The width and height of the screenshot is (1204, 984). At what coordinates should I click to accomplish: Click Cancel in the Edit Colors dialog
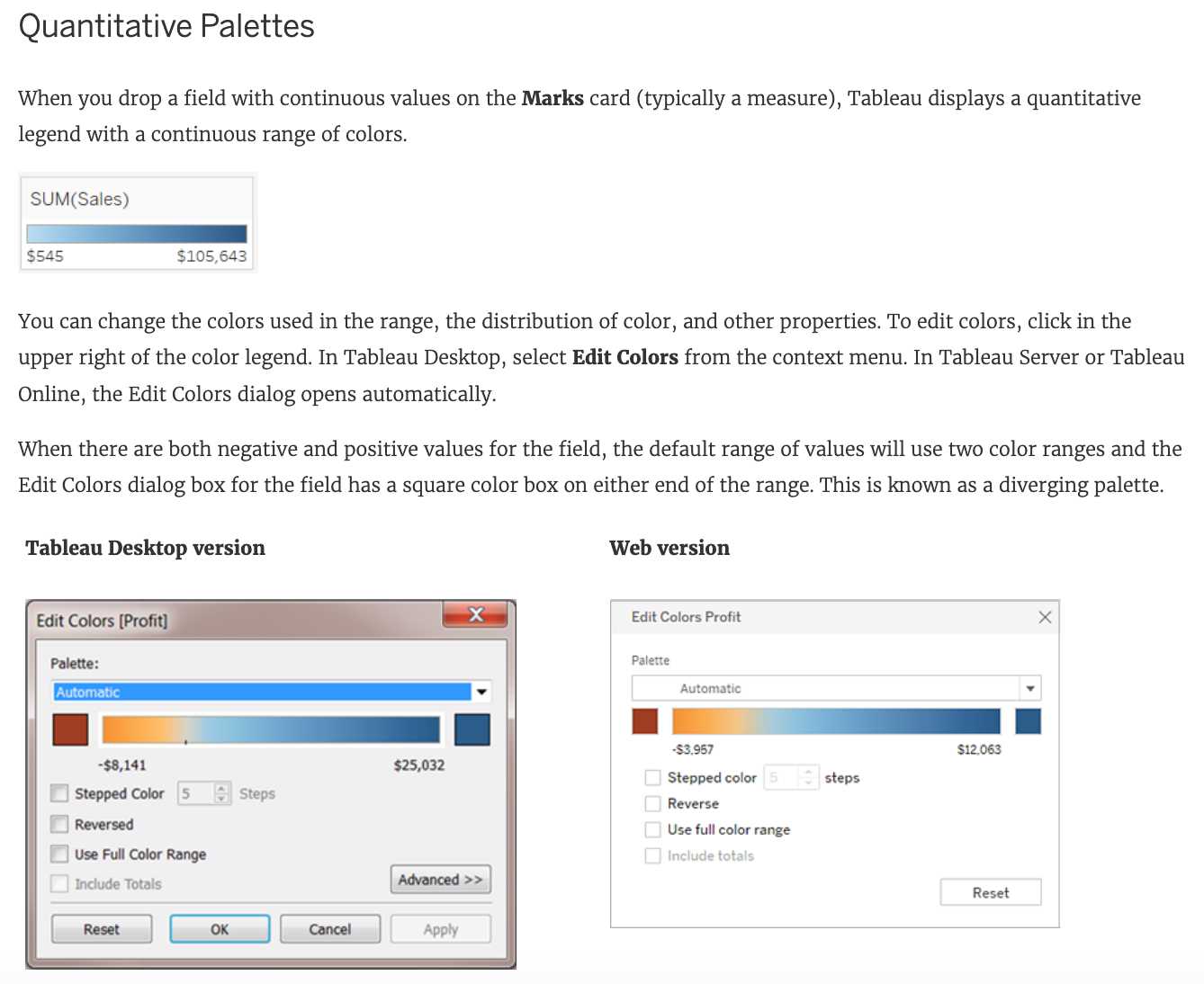point(329,929)
